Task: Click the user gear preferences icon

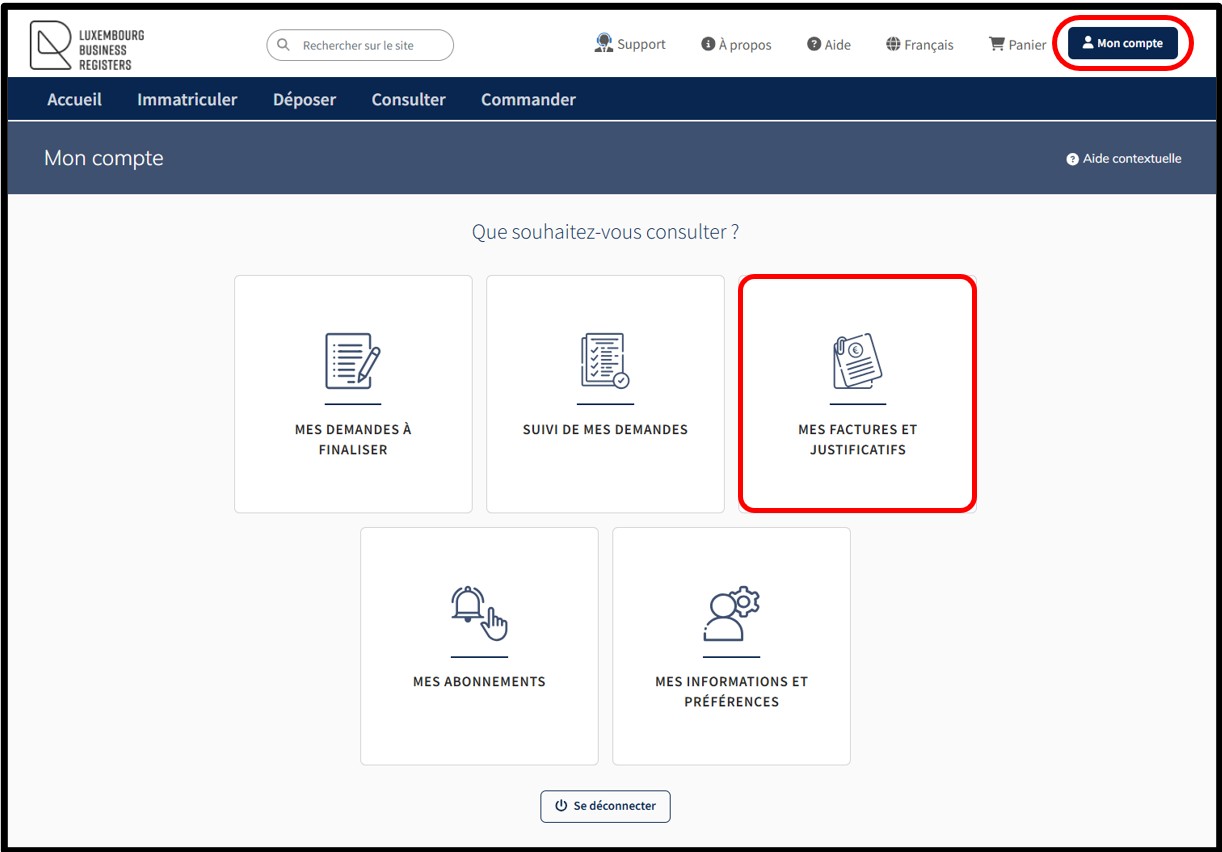Action: (x=731, y=613)
